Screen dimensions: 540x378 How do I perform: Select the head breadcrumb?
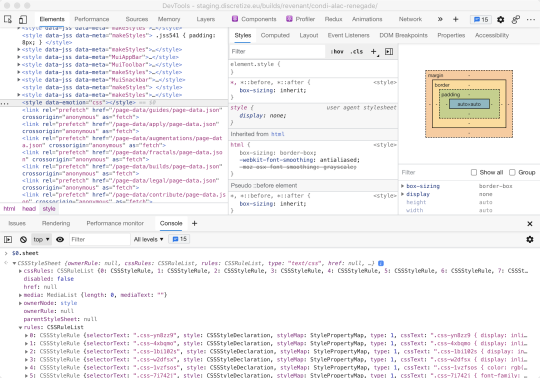pos(29,209)
